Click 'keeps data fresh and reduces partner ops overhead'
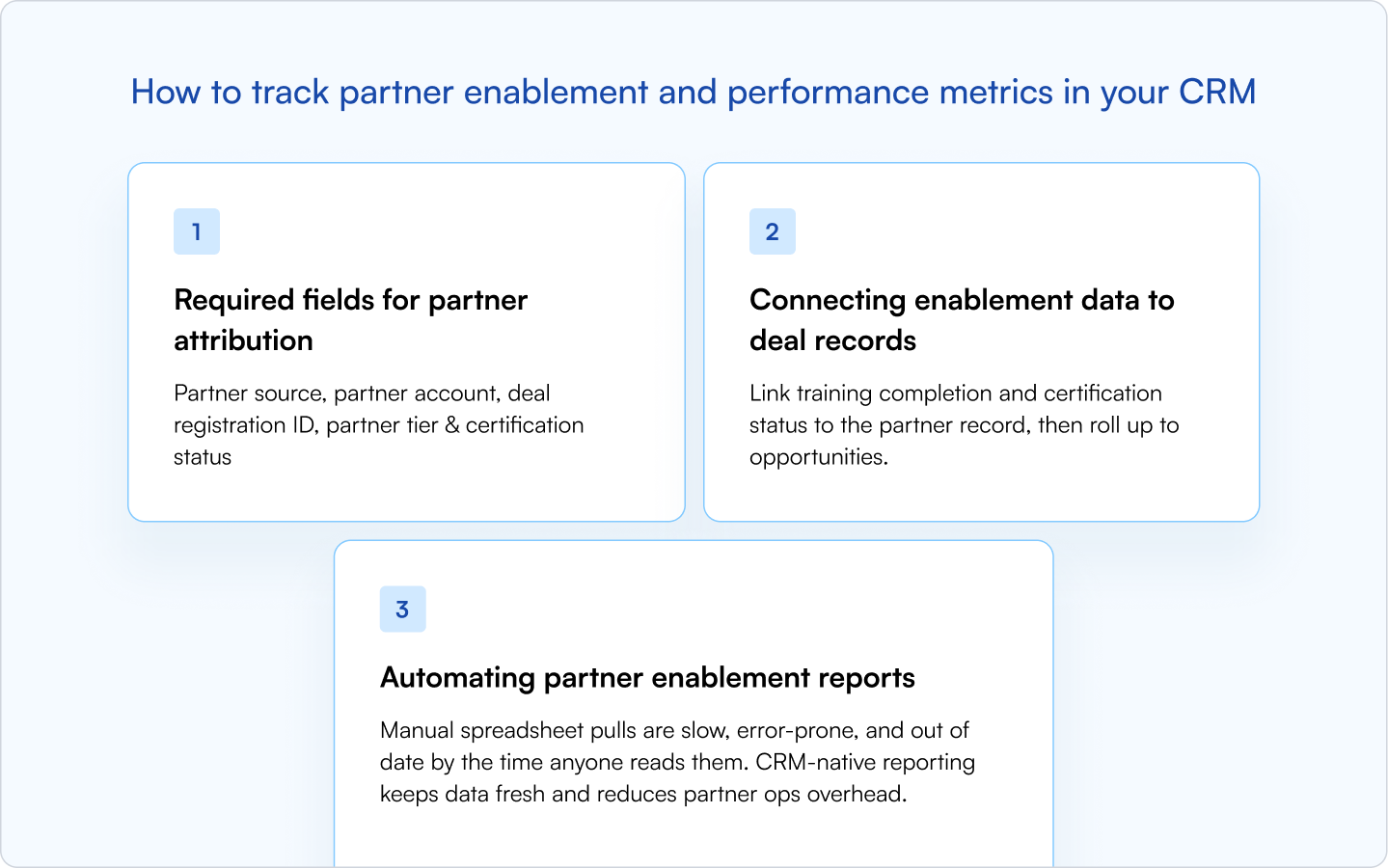Image resolution: width=1388 pixels, height=868 pixels. tap(643, 794)
